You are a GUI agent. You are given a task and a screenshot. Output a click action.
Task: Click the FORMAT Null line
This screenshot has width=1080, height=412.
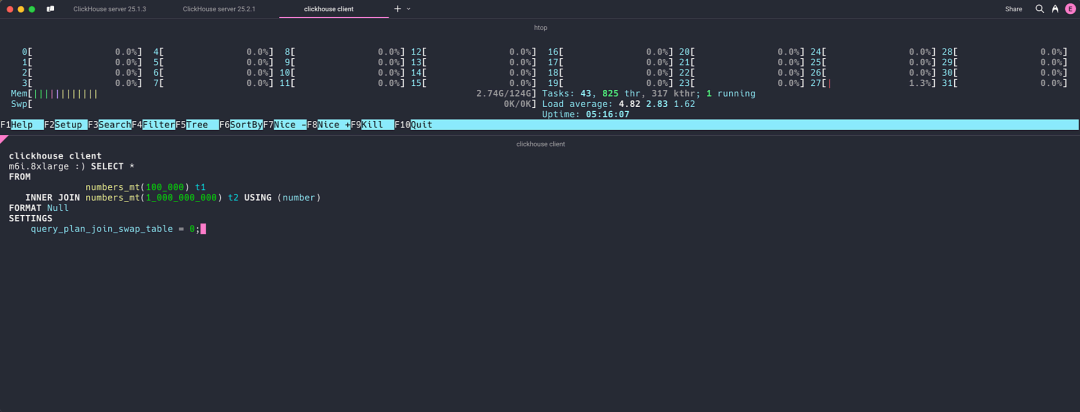click(x=39, y=208)
